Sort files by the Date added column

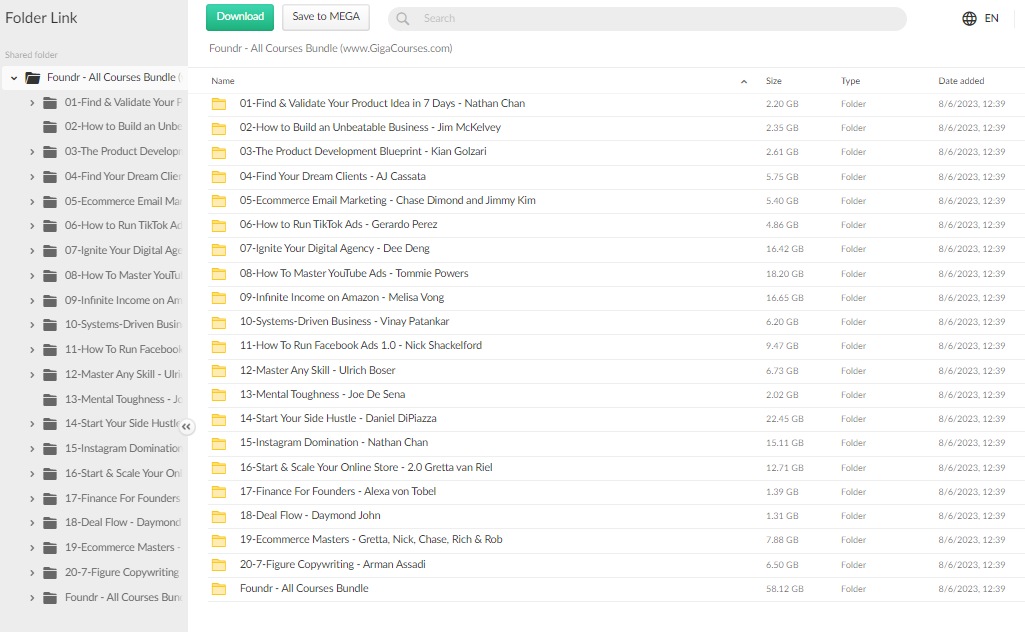click(x=961, y=81)
